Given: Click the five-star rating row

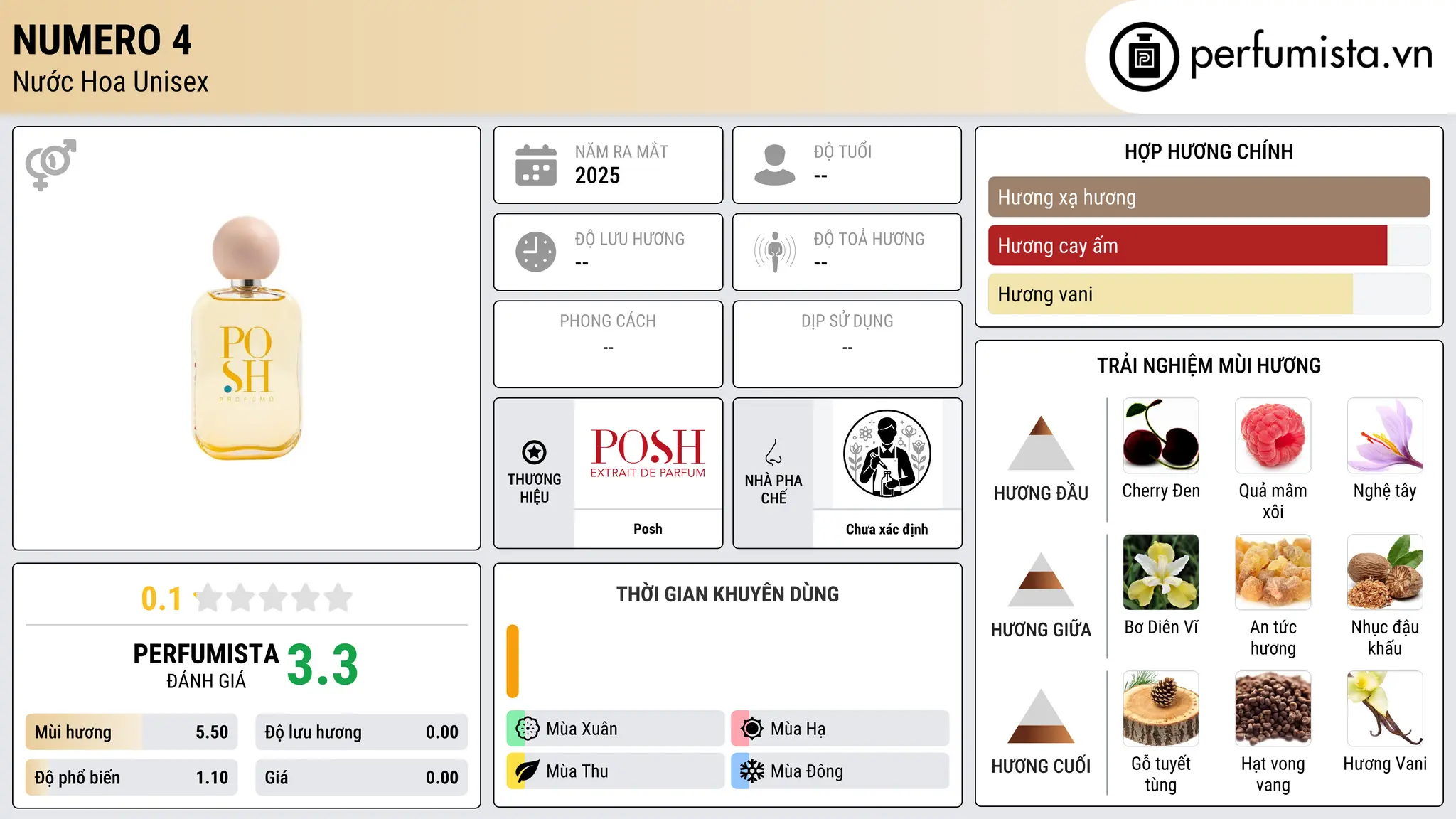Looking at the screenshot, I should tap(274, 598).
